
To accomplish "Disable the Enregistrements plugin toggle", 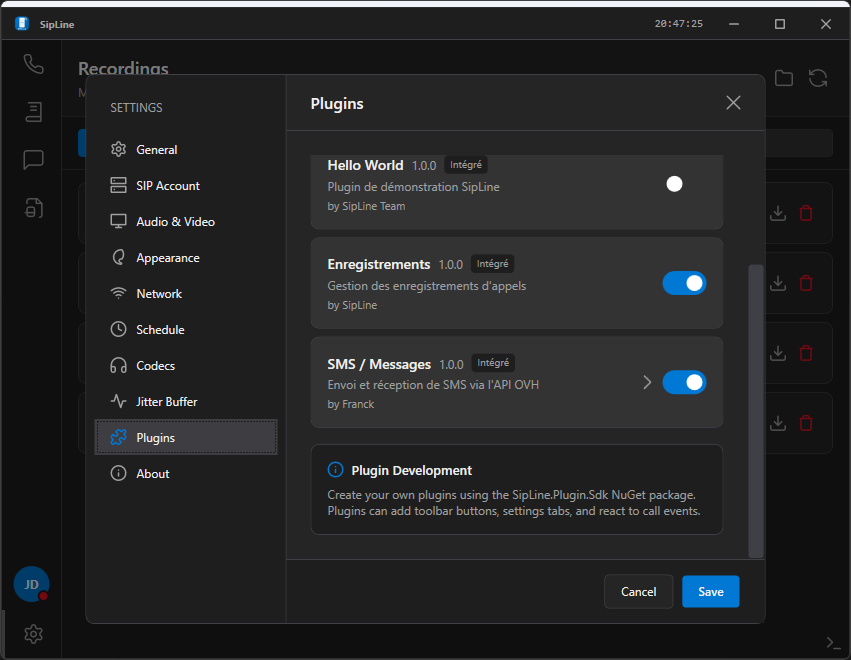I will click(684, 283).
